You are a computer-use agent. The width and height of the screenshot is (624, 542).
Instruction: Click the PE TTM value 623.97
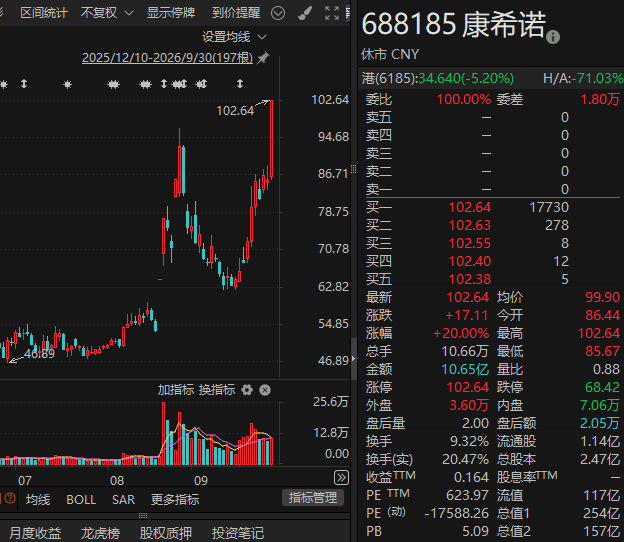pos(467,495)
